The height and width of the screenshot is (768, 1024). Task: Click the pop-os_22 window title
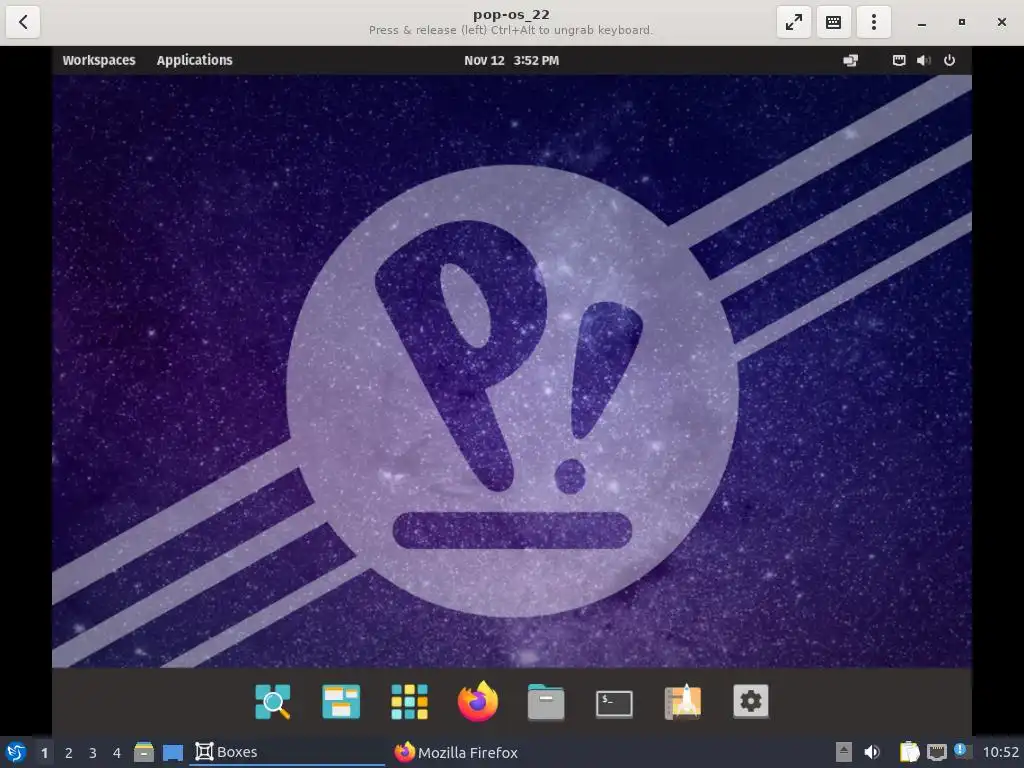tap(511, 14)
